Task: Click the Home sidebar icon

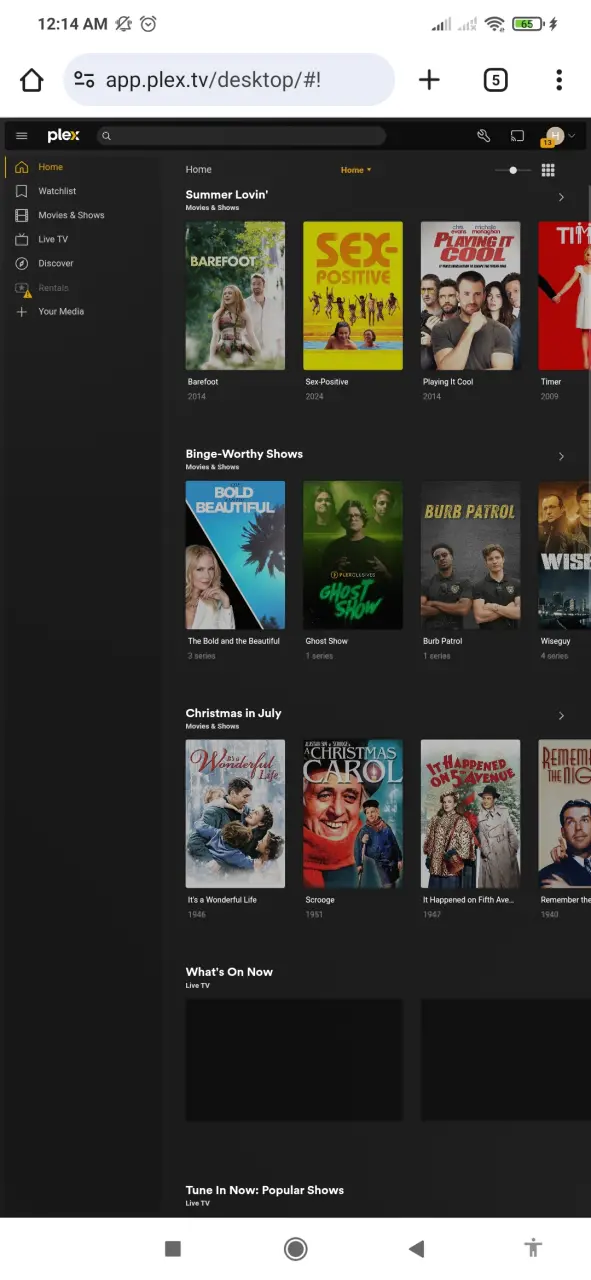Action: 22,167
